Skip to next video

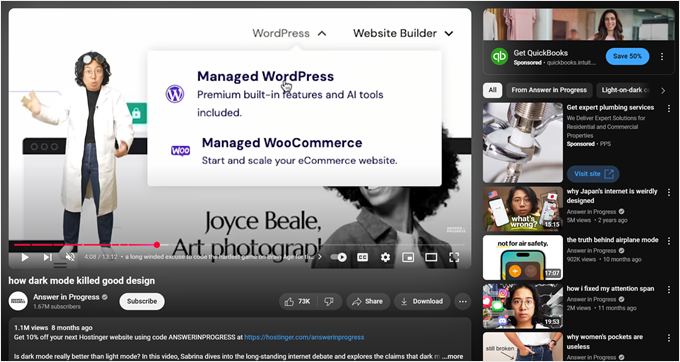tap(48, 258)
